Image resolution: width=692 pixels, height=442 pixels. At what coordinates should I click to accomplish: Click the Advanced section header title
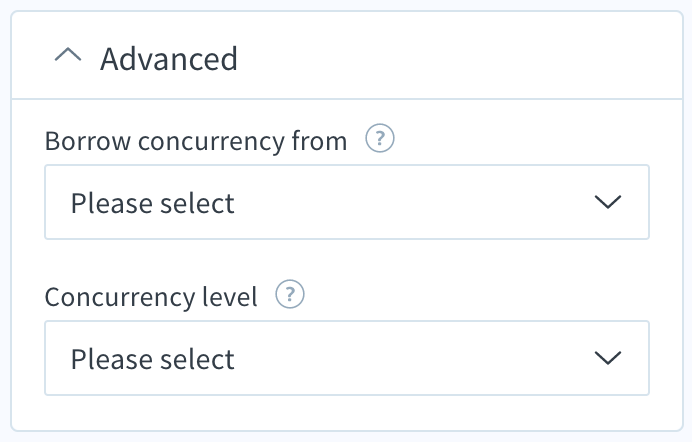click(169, 59)
